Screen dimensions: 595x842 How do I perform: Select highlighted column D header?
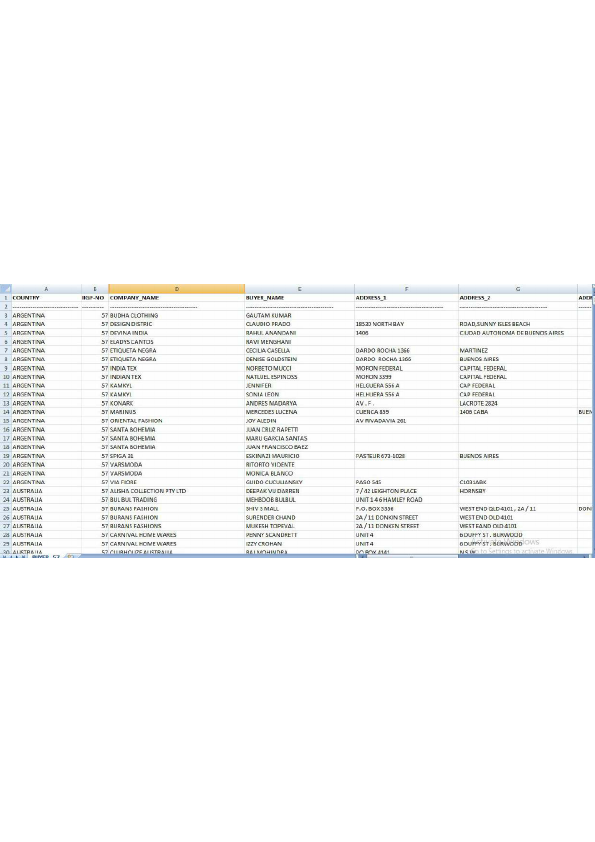[x=176, y=289]
